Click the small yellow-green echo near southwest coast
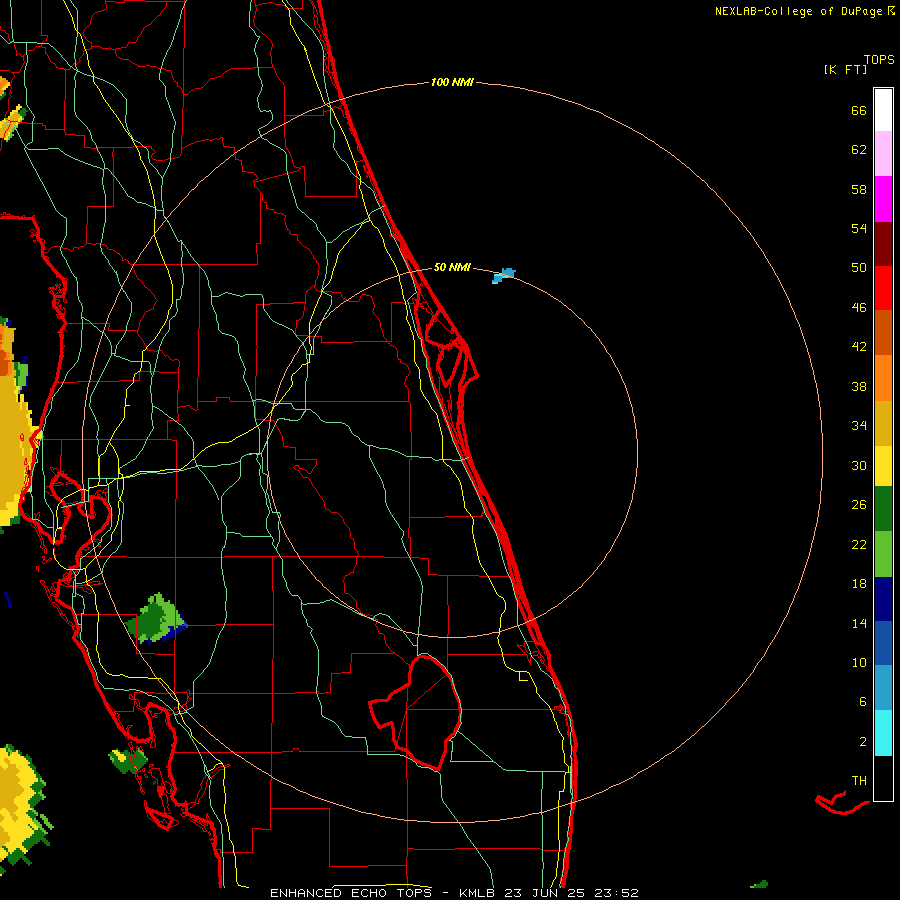Viewport: 900px width, 900px height. click(x=128, y=760)
